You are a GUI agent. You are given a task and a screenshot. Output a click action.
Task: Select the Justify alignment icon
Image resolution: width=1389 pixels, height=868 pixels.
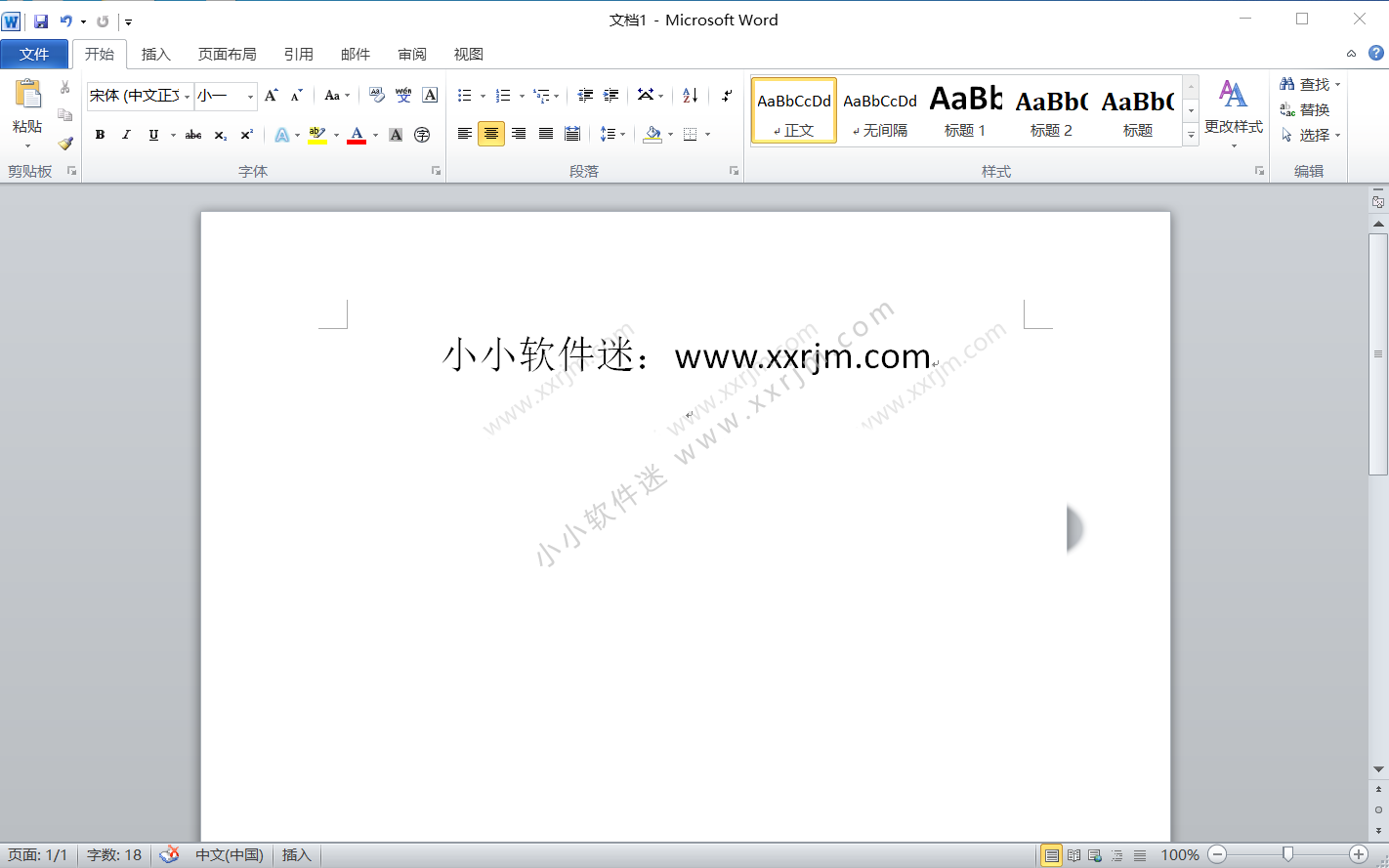[x=546, y=134]
